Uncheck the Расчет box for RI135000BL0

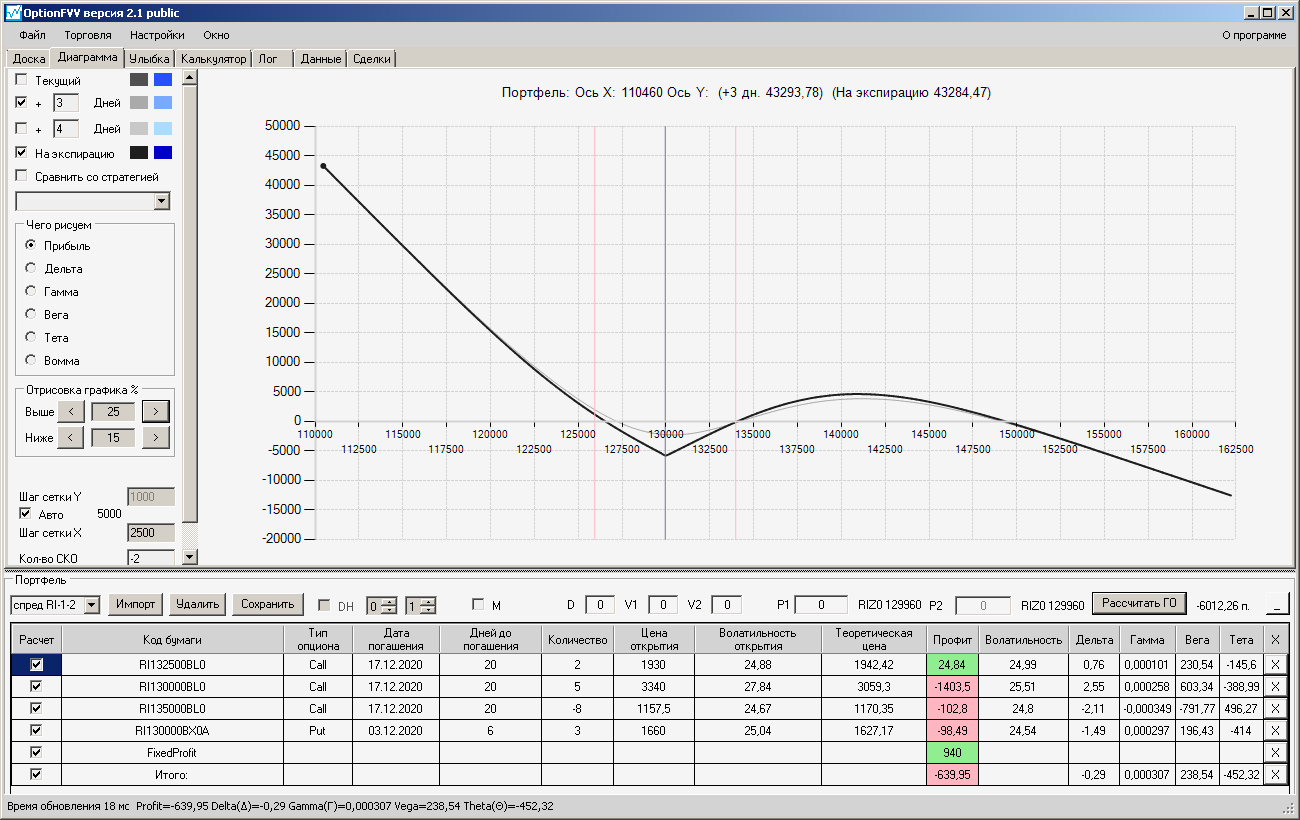(x=37, y=708)
